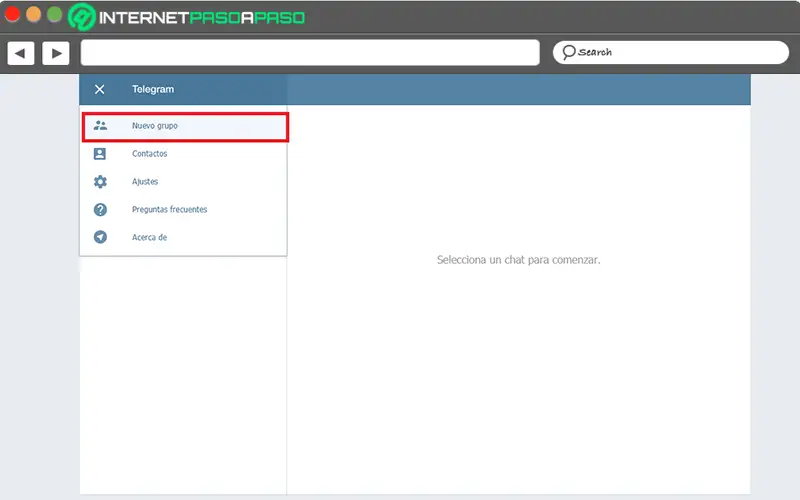
Task: Click the orange window minimize dot
Action: [34, 14]
